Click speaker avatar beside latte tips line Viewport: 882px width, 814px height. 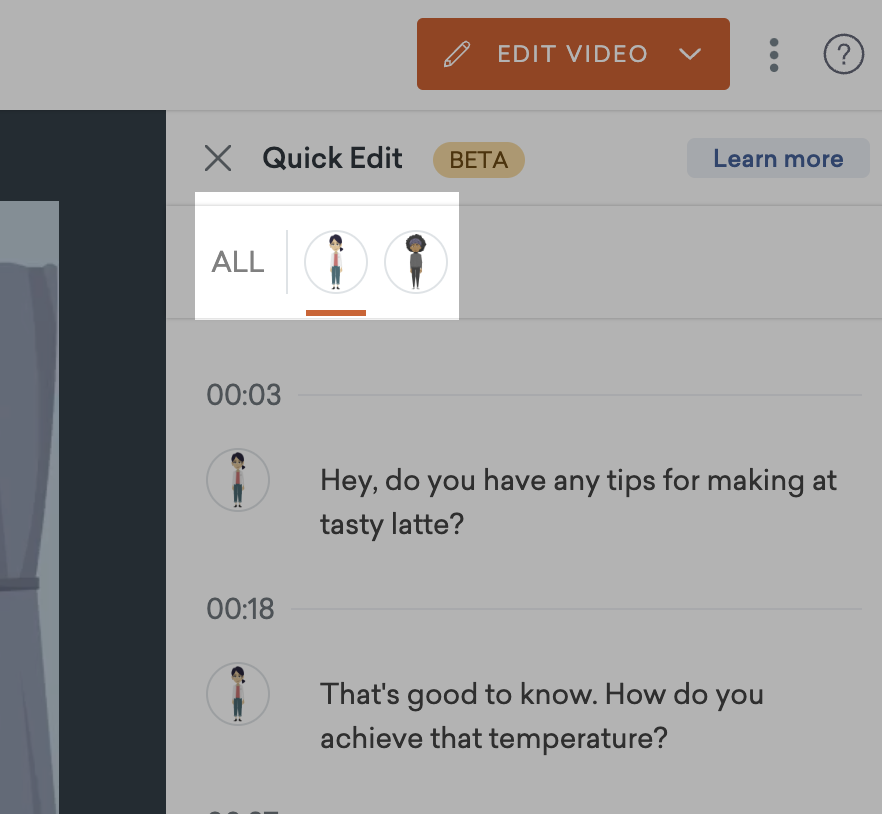pos(238,480)
